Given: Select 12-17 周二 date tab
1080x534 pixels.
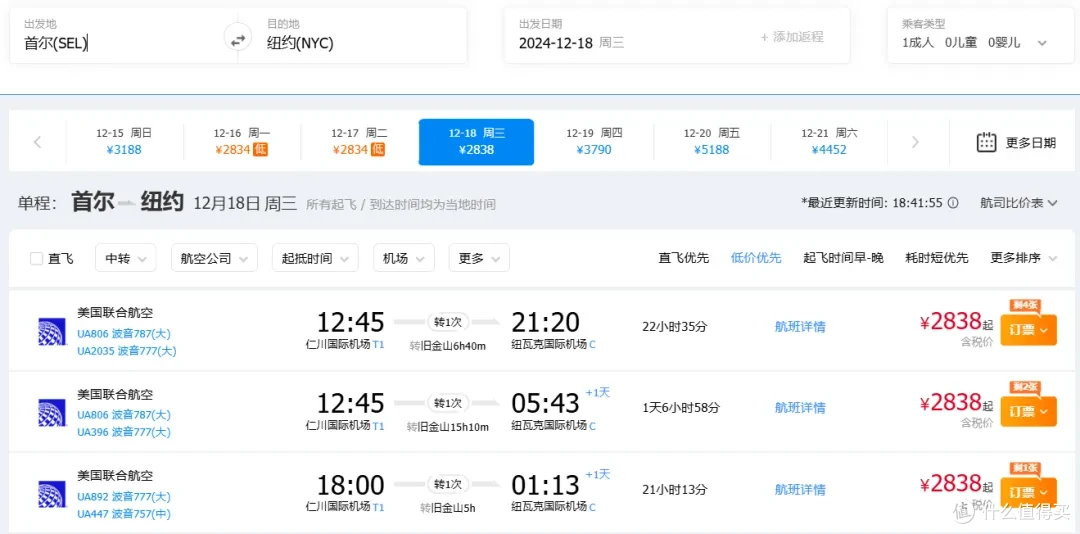Looking at the screenshot, I should (x=359, y=142).
